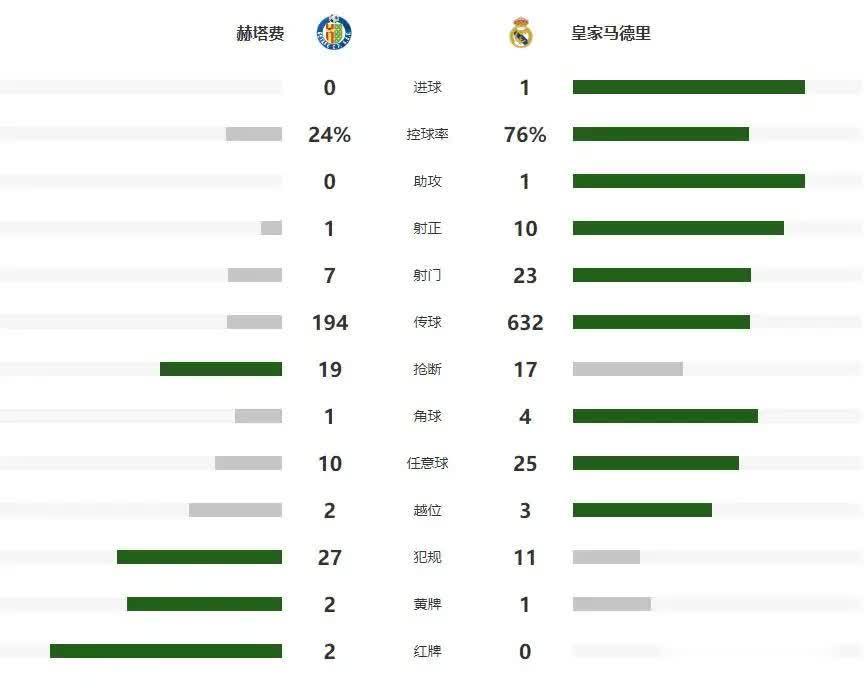Click the Getafe club crest

click(x=333, y=33)
